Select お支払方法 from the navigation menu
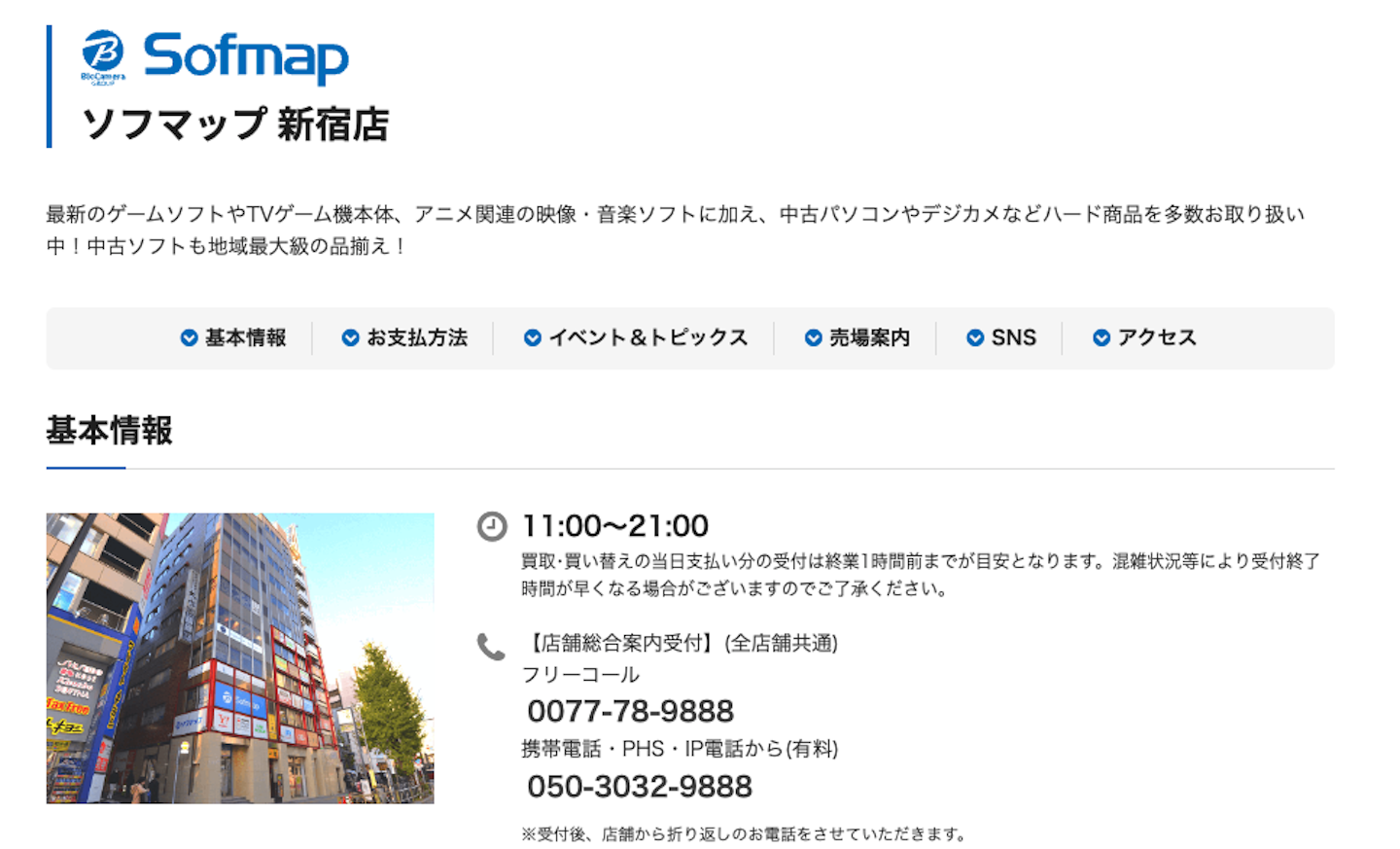Image resolution: width=1400 pixels, height=849 pixels. pos(417,337)
